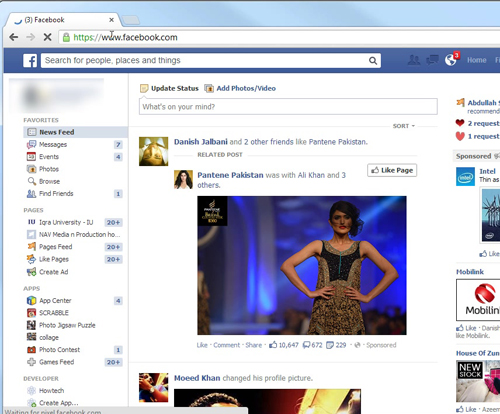
Task: Select Add Photos/Video option
Action: click(x=240, y=88)
